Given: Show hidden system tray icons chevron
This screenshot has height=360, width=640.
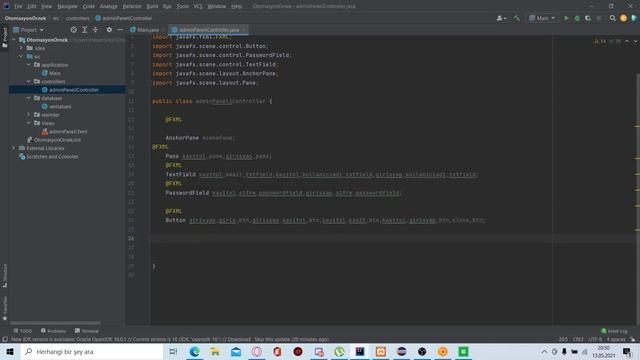Looking at the screenshot, I should (x=544, y=351).
